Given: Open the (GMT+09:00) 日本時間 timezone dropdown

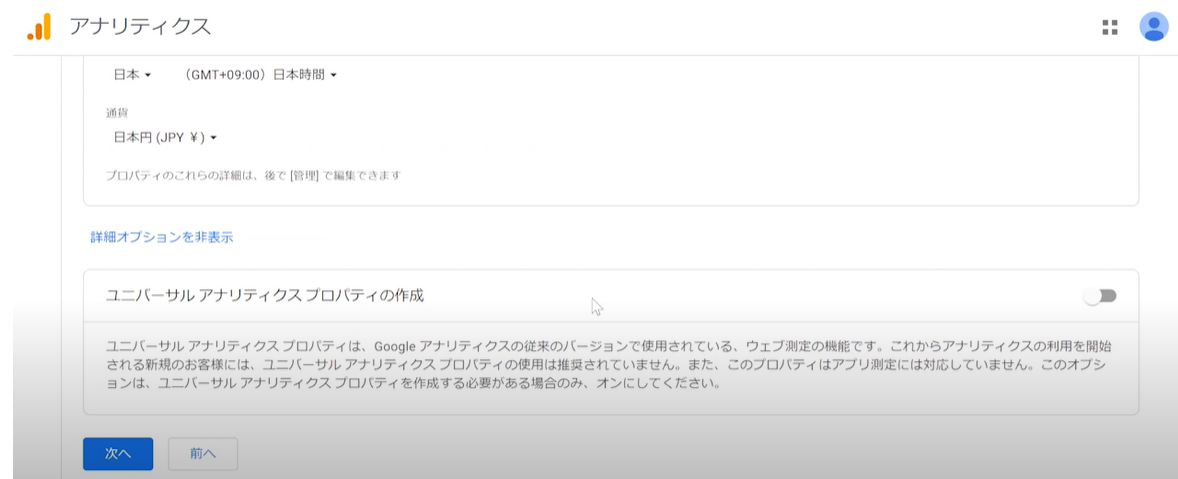Looking at the screenshot, I should pos(259,74).
